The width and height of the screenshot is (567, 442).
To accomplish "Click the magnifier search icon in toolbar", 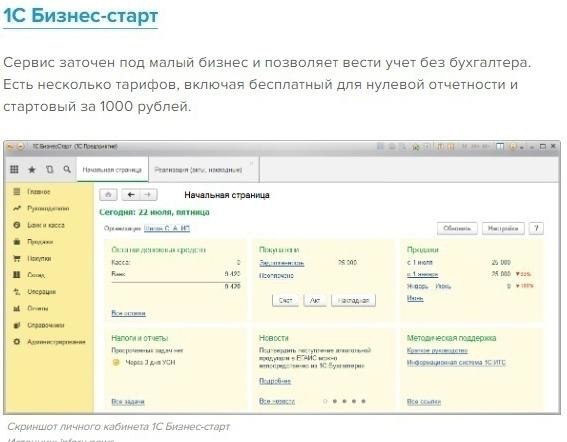I will point(67,169).
